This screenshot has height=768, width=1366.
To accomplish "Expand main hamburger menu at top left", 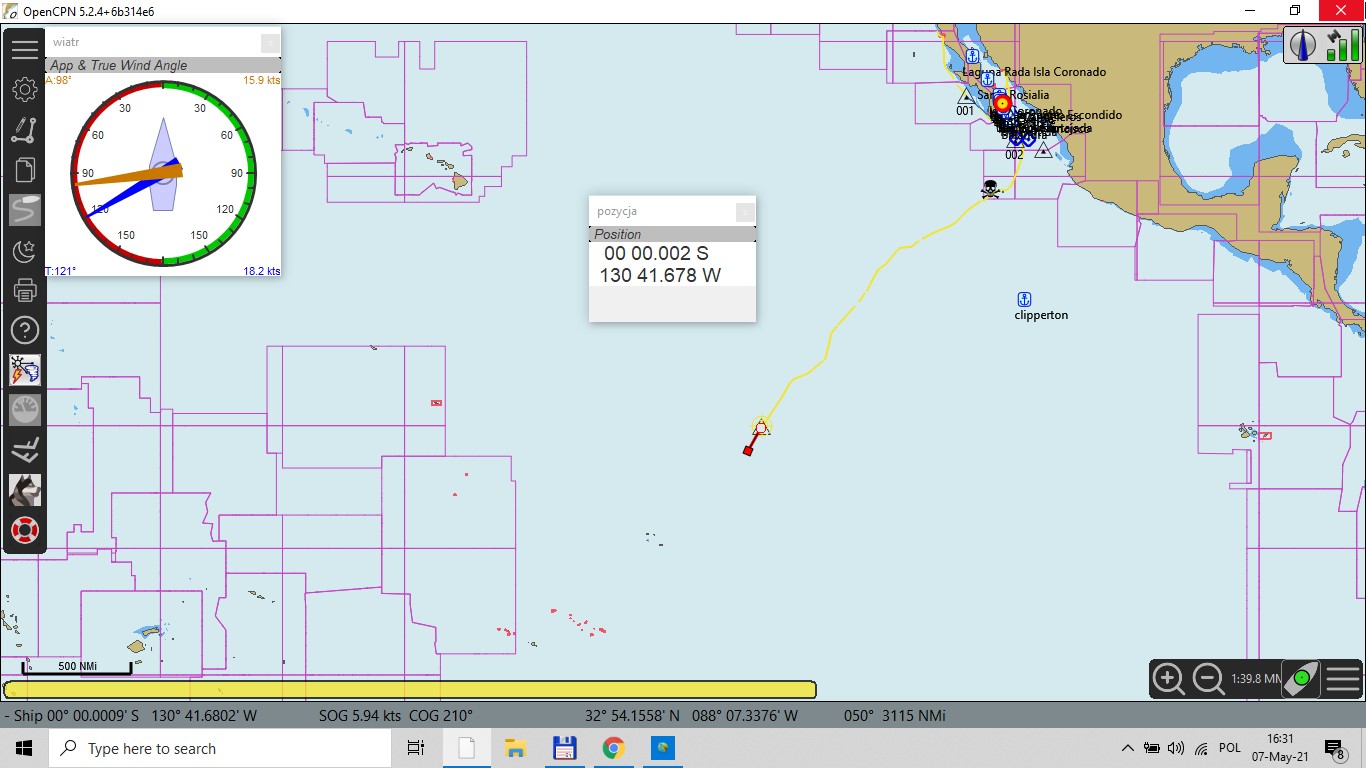I will pyautogui.click(x=25, y=49).
